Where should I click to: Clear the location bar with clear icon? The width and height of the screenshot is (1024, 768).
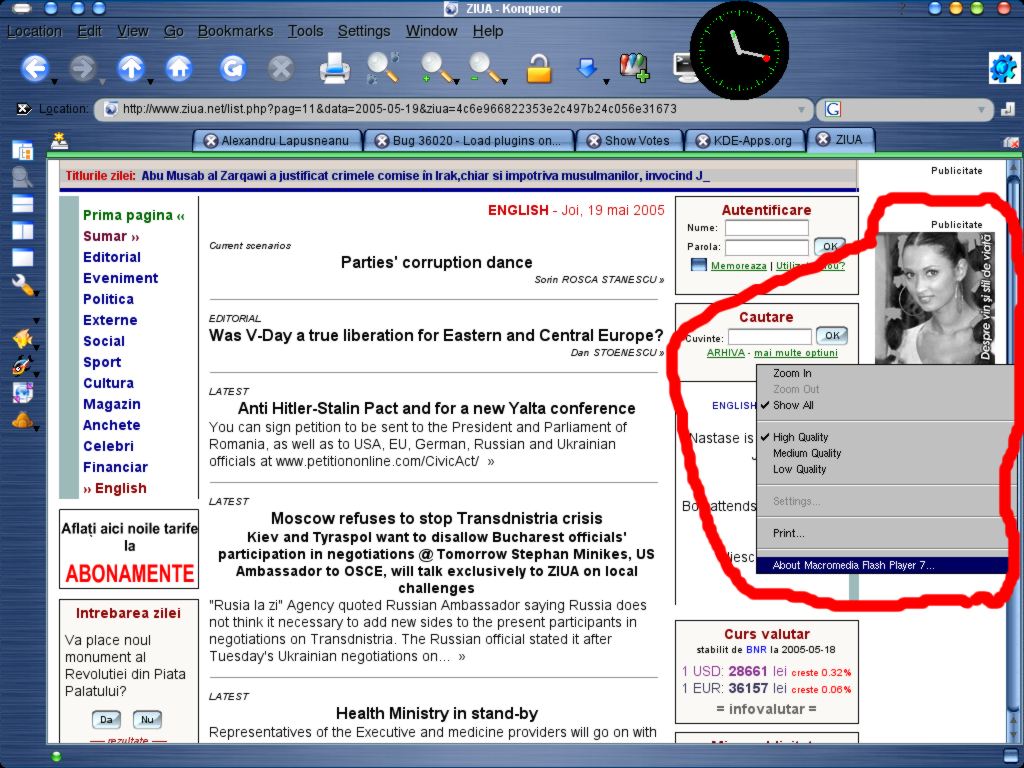point(24,109)
